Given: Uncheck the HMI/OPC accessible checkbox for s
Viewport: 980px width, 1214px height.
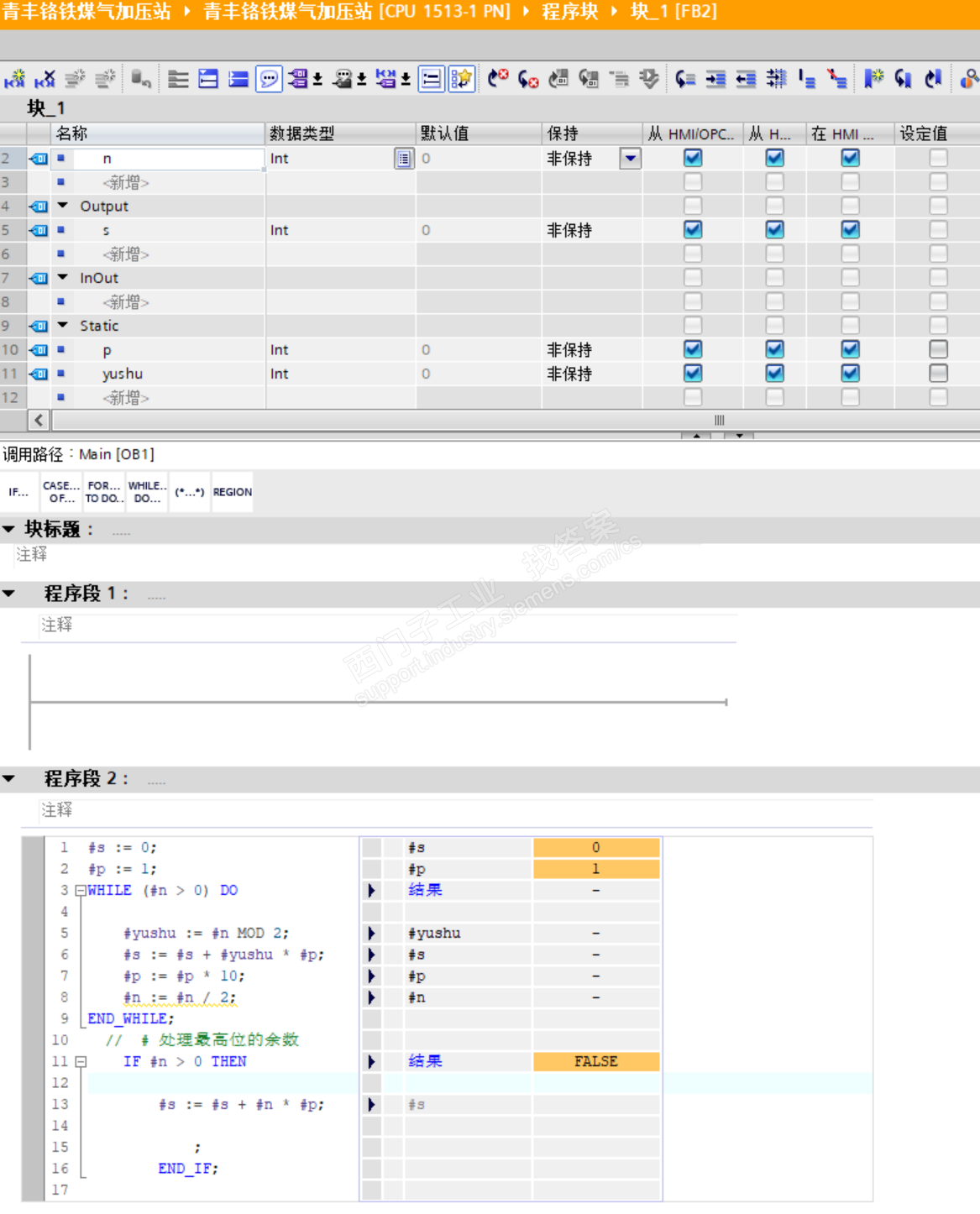Looking at the screenshot, I should pyautogui.click(x=693, y=230).
